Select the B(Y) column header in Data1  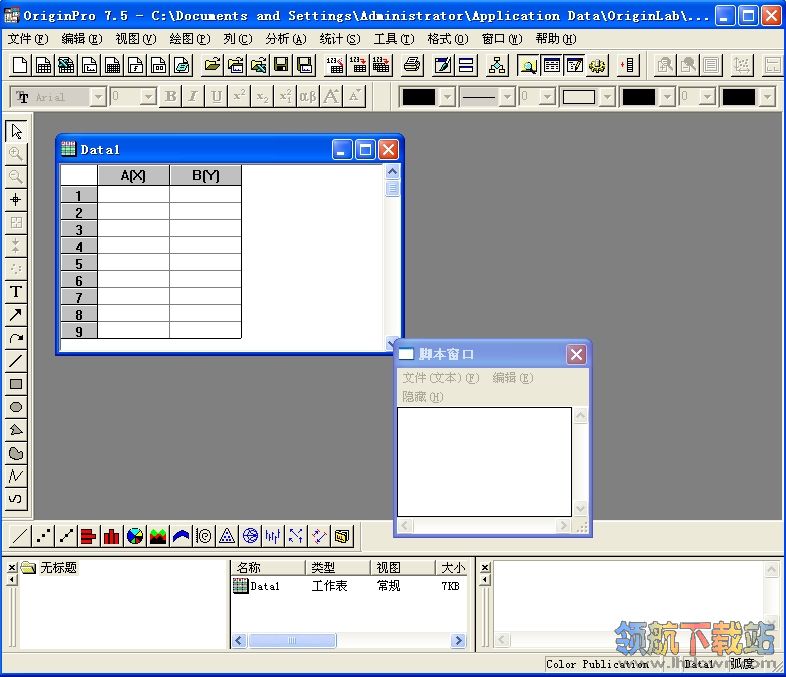click(206, 175)
